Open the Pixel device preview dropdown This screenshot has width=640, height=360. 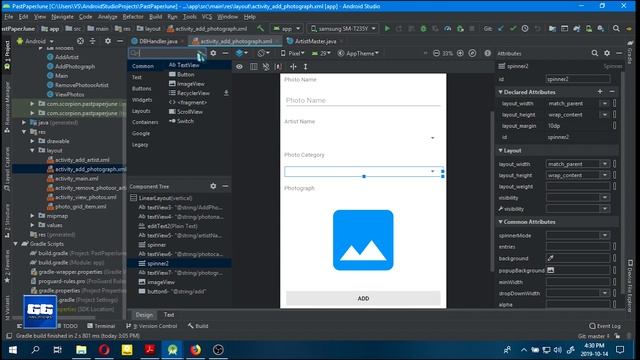(x=292, y=53)
